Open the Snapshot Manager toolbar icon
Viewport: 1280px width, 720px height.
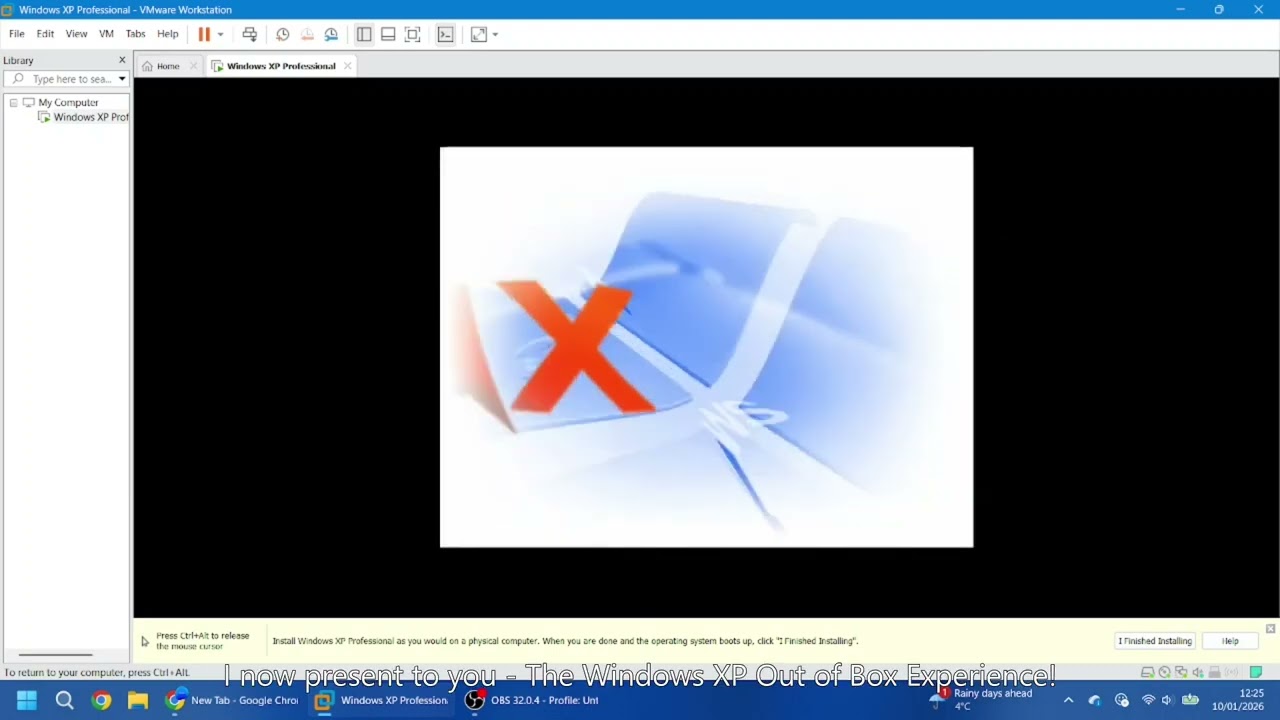point(331,34)
